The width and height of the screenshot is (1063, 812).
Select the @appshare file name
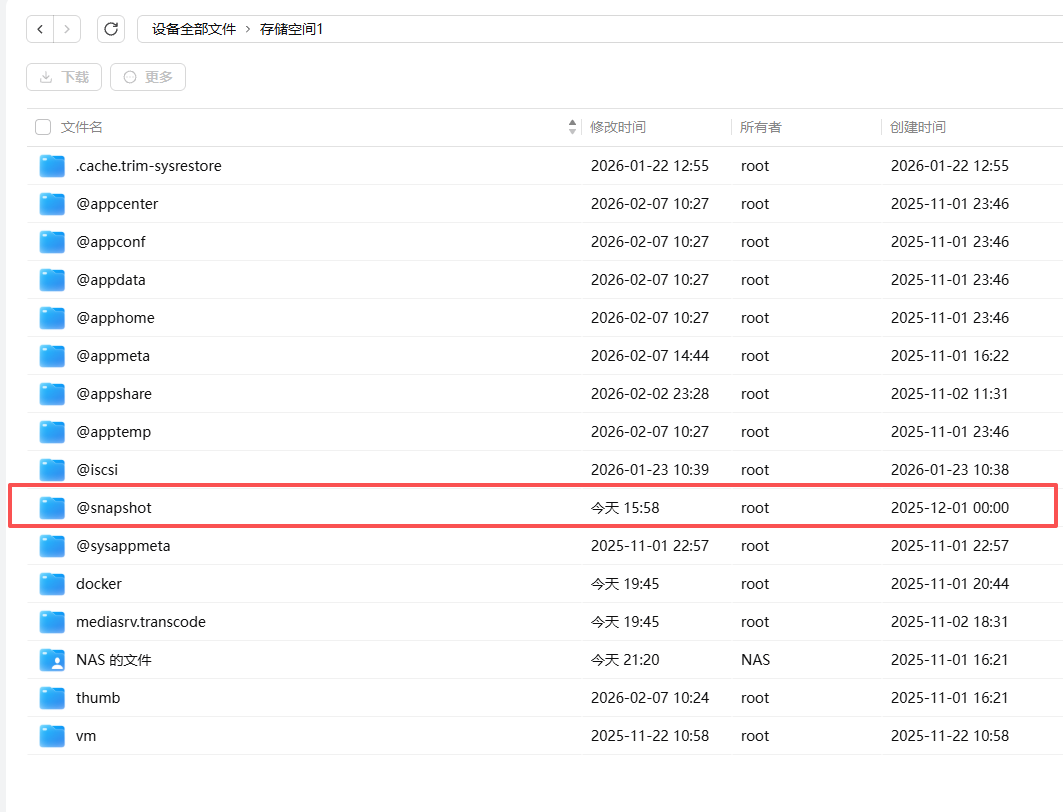pyautogui.click(x=114, y=394)
